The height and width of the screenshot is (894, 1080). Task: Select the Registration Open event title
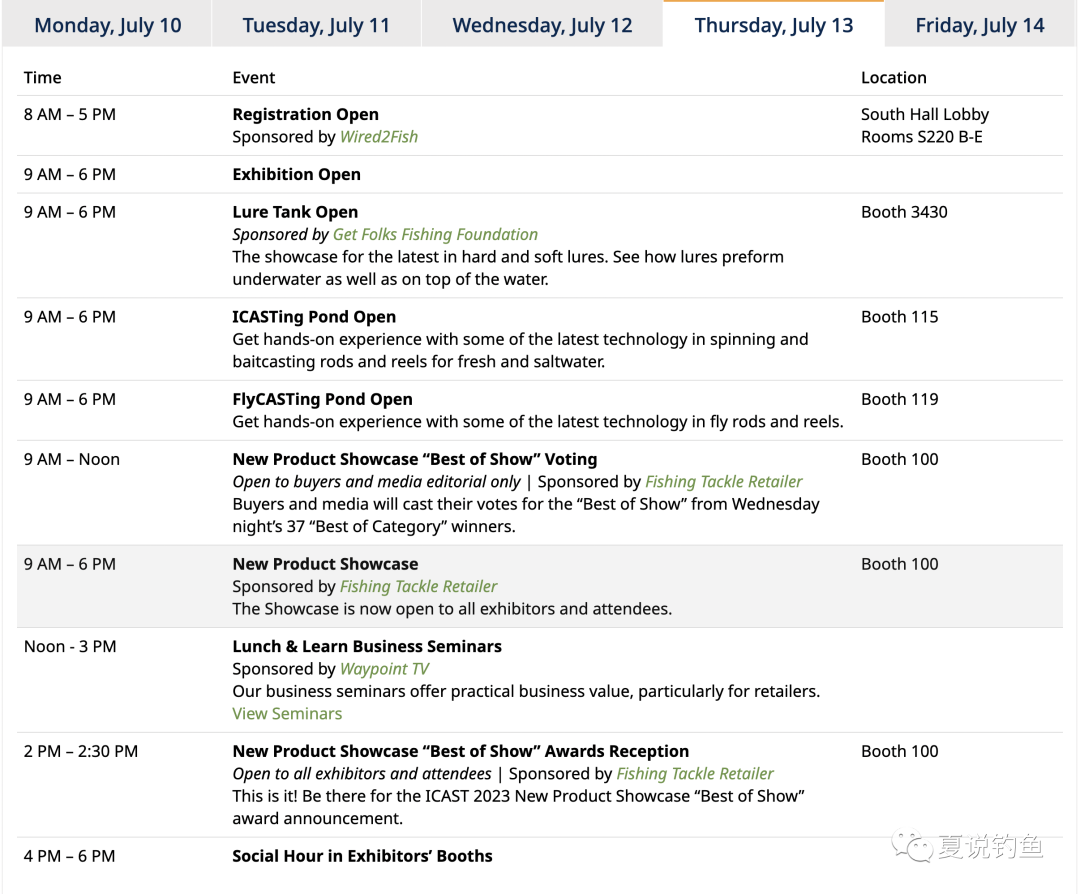305,115
